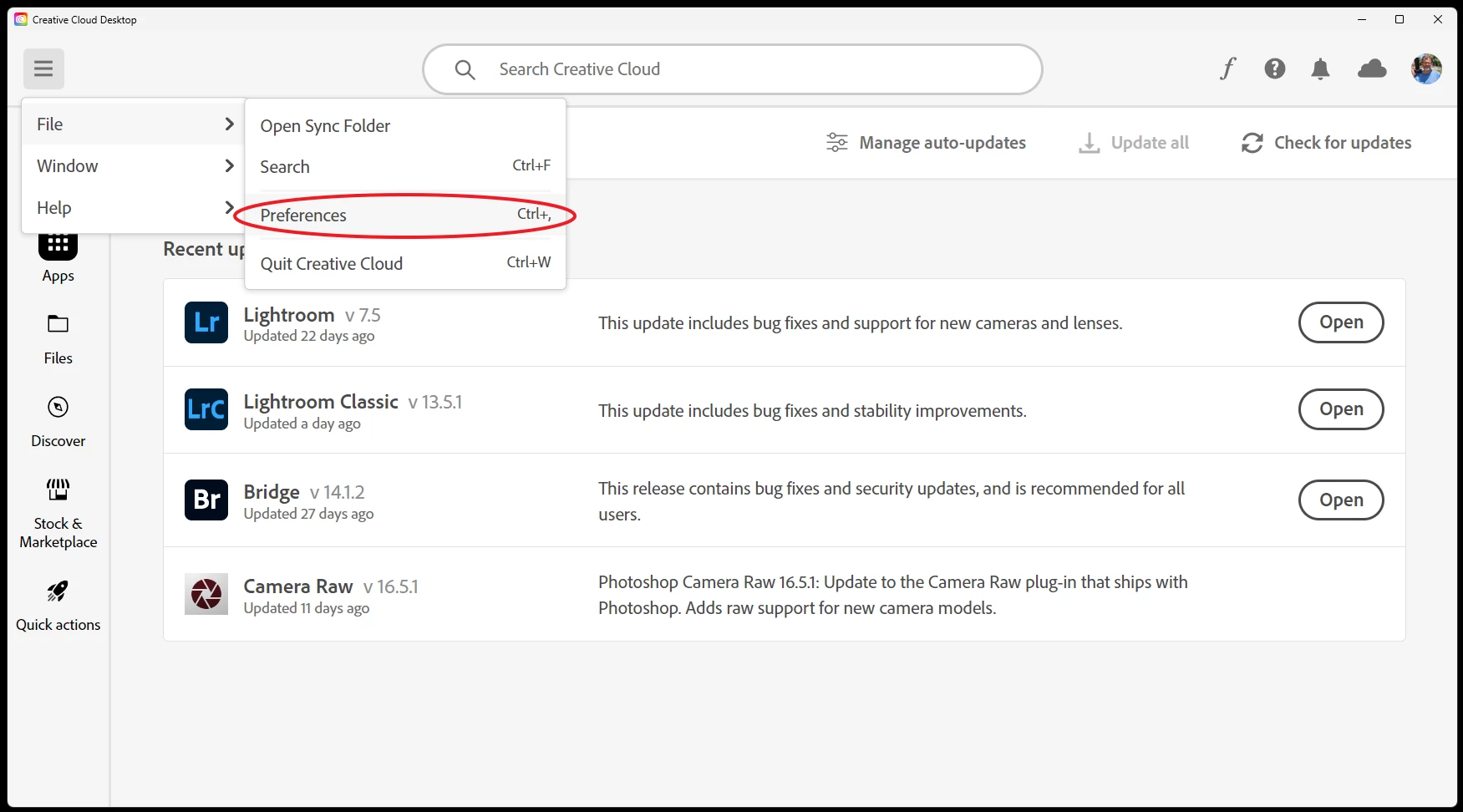The width and height of the screenshot is (1463, 812).
Task: Click Lightroom new cameras and lenses description
Action: 861,323
